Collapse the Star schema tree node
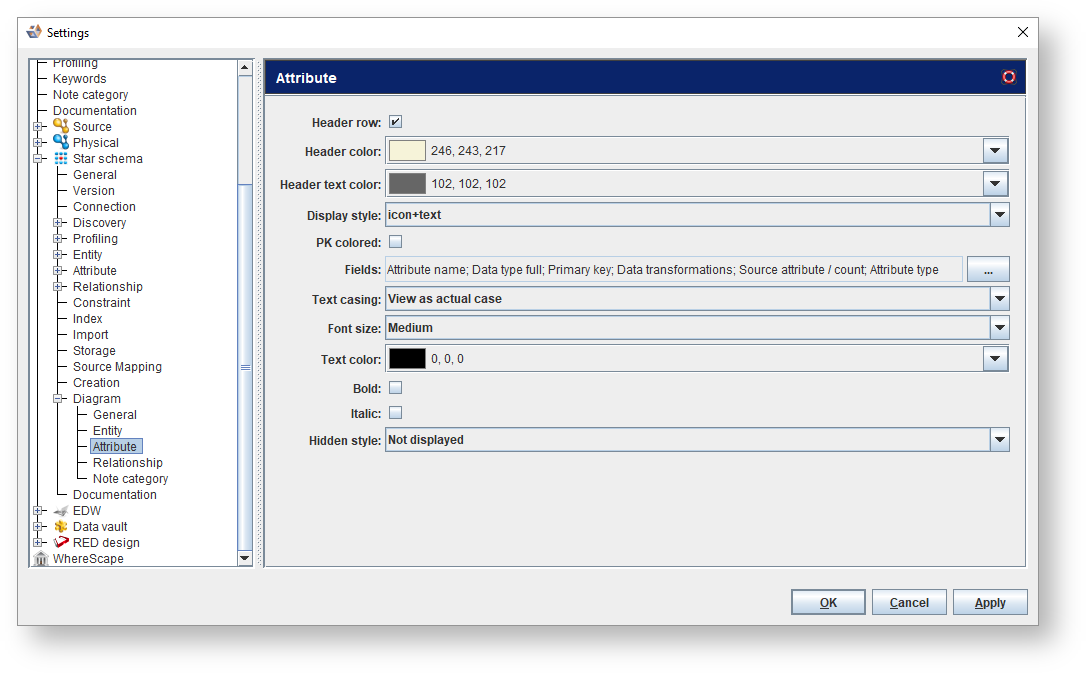1087x674 pixels. [38, 158]
